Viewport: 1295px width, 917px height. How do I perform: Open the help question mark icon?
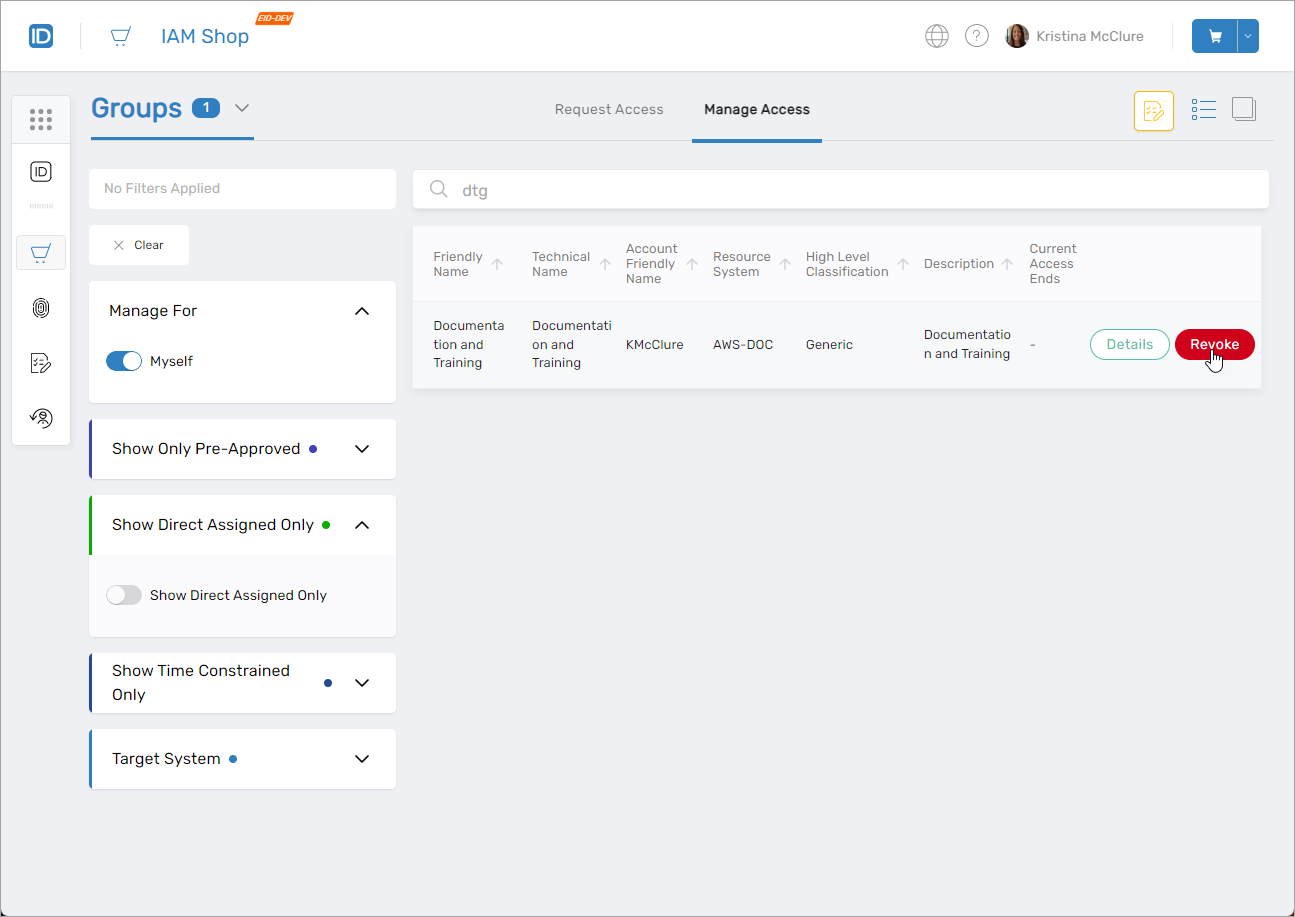point(976,37)
